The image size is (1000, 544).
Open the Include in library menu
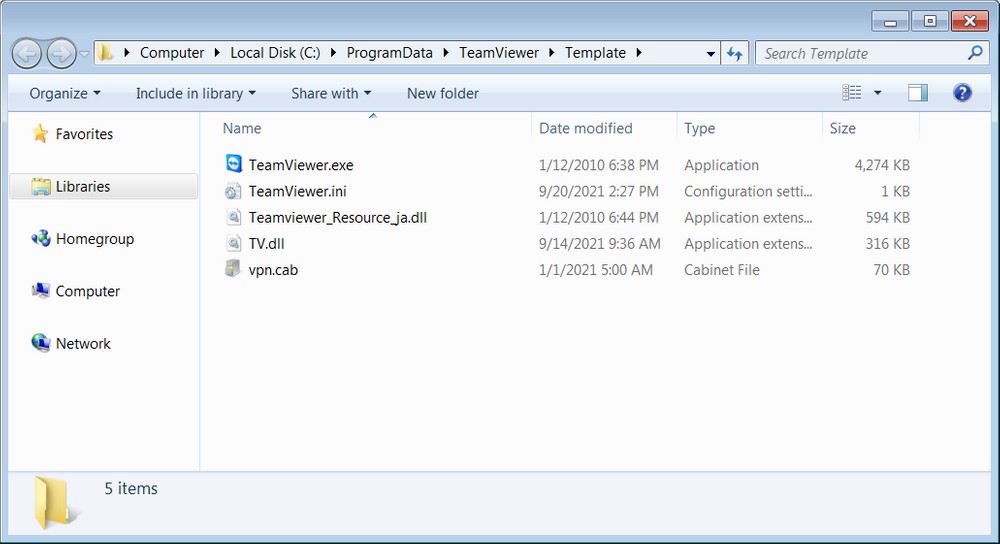coord(196,93)
